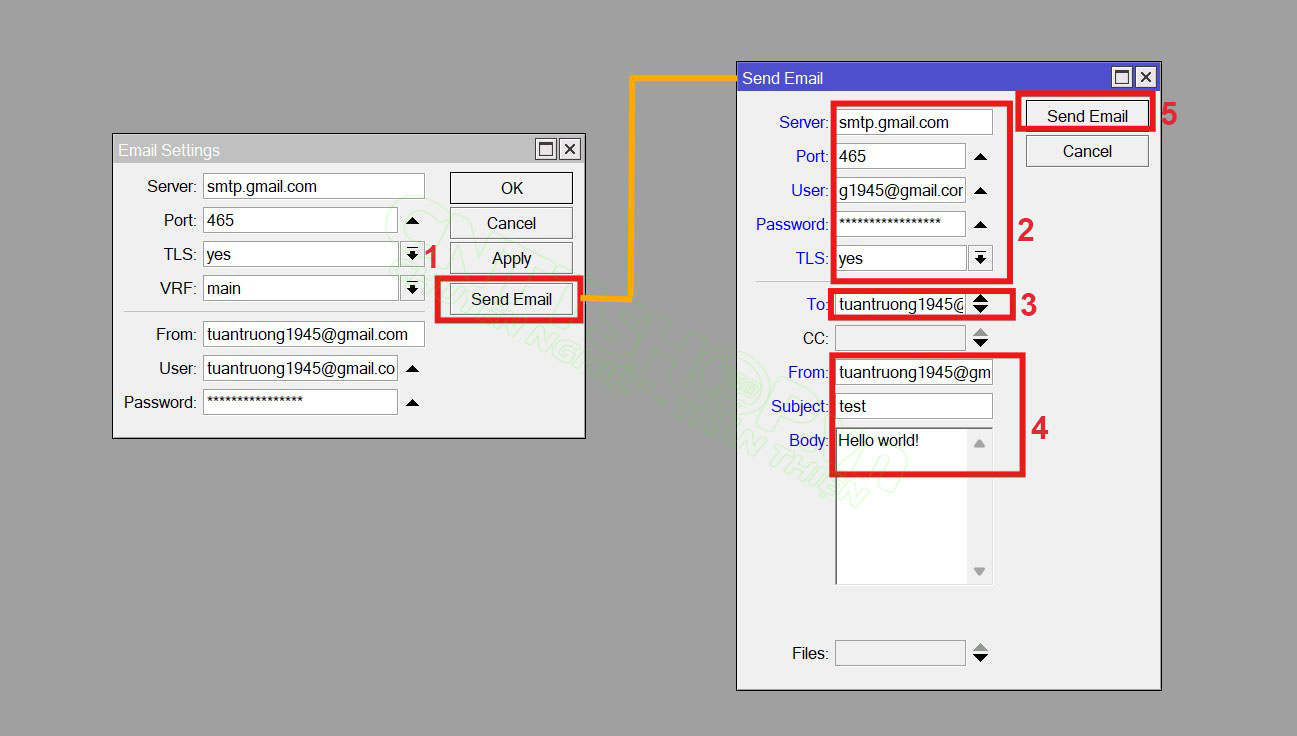Click Apply in the Email Settings dialog
1297x736 pixels.
click(x=511, y=258)
